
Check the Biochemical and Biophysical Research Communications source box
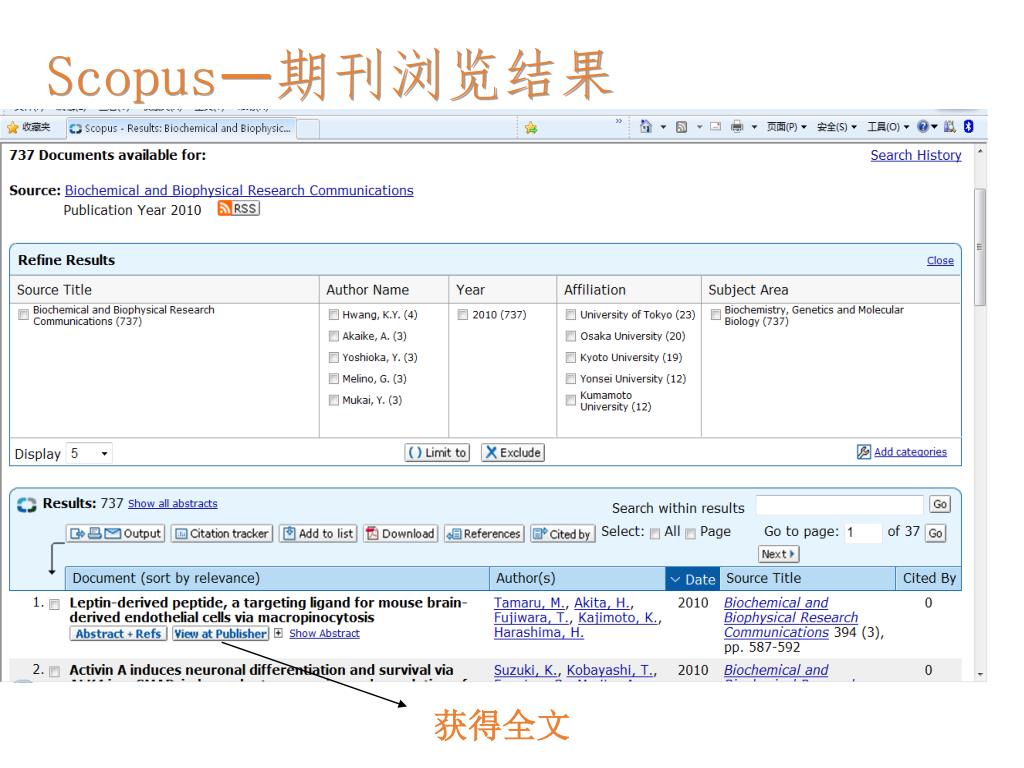[x=24, y=315]
